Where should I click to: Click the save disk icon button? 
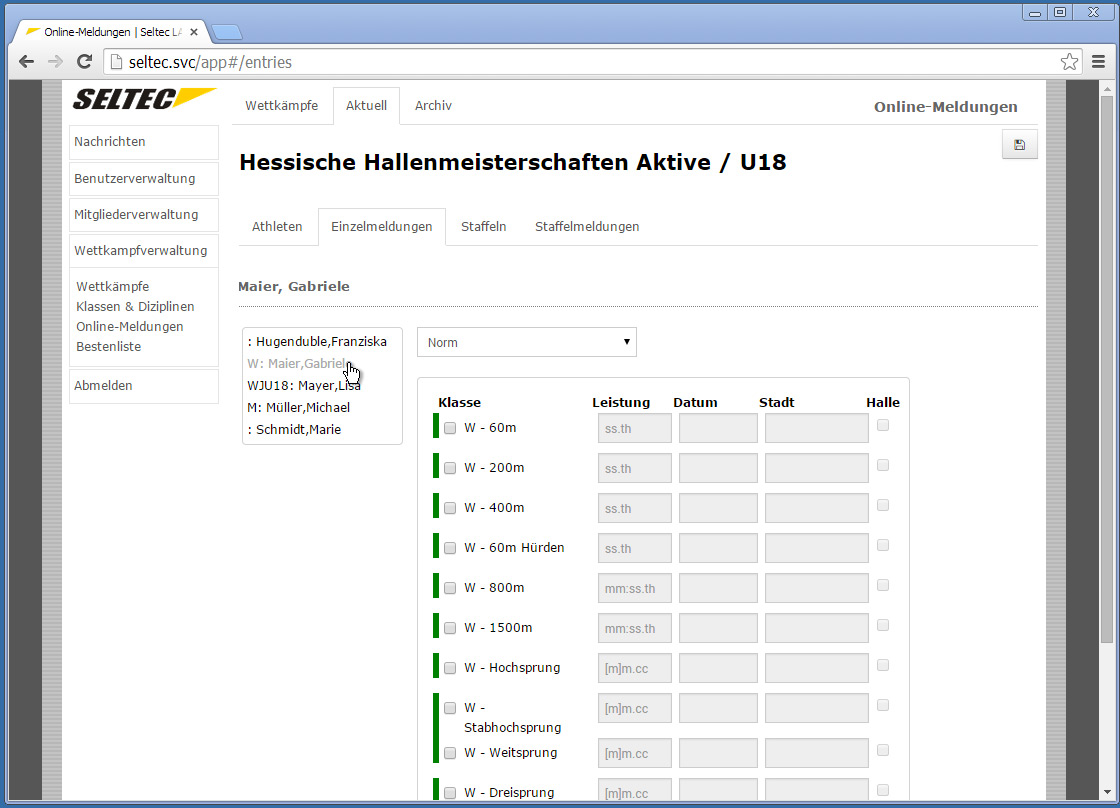tap(1019, 145)
